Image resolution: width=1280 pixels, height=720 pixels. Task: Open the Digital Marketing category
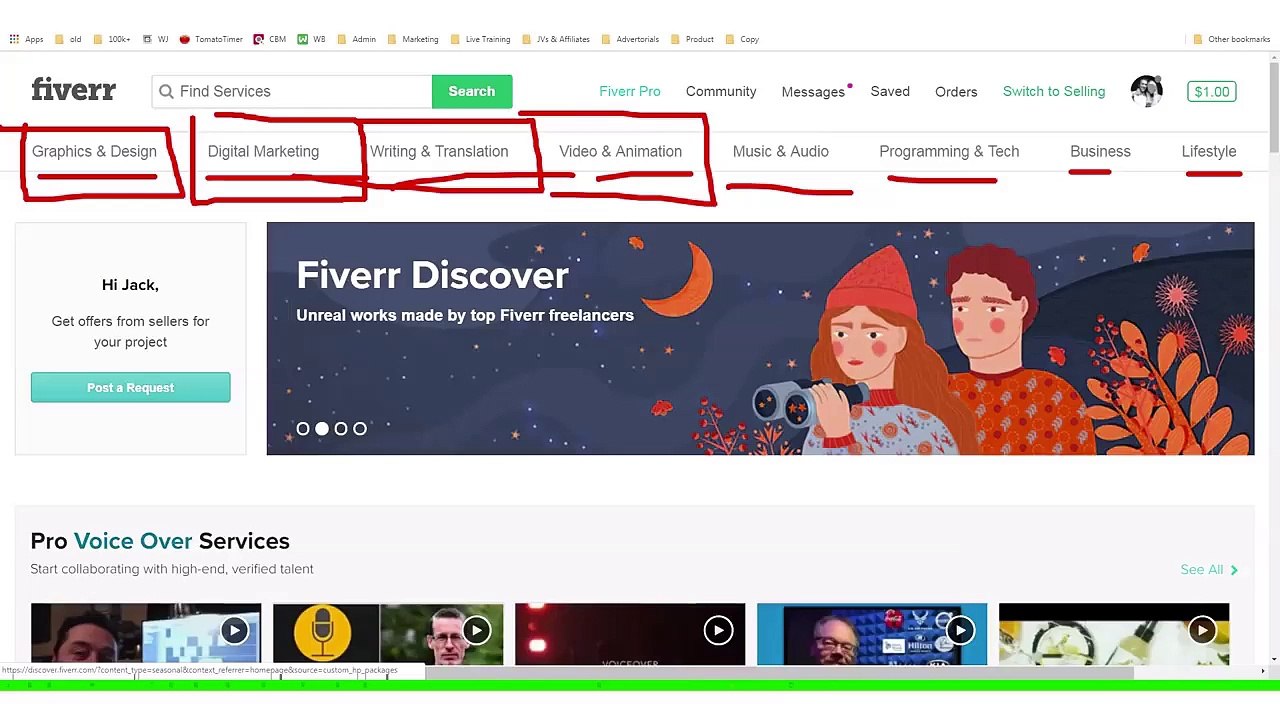pos(263,151)
